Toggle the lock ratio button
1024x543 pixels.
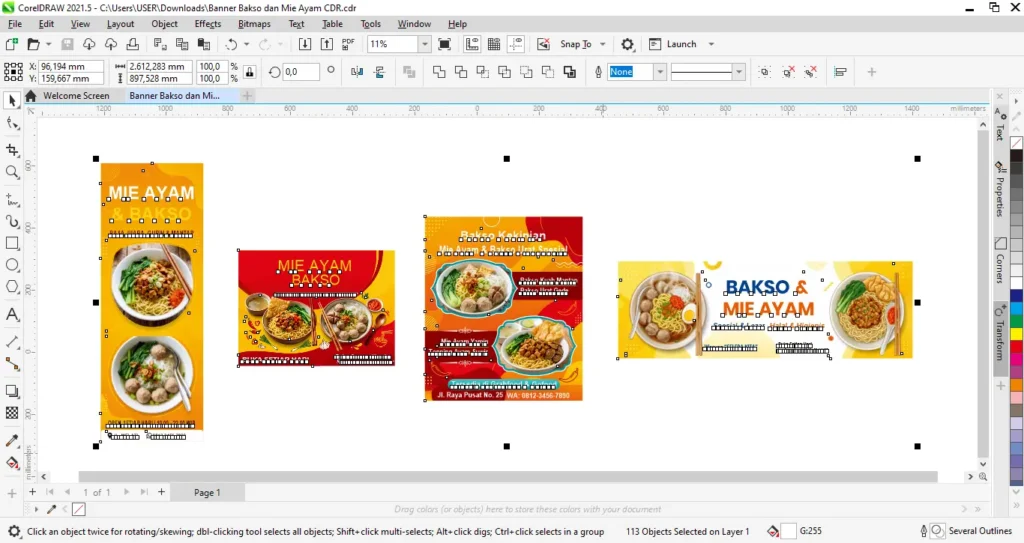pyautogui.click(x=249, y=72)
